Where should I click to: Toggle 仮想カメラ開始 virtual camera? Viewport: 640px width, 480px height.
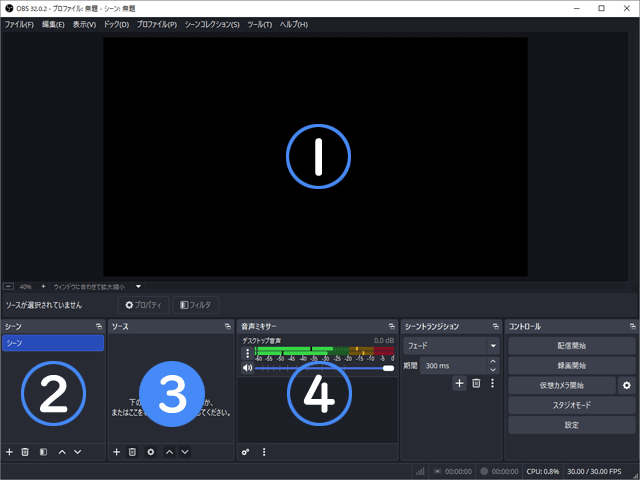point(561,385)
